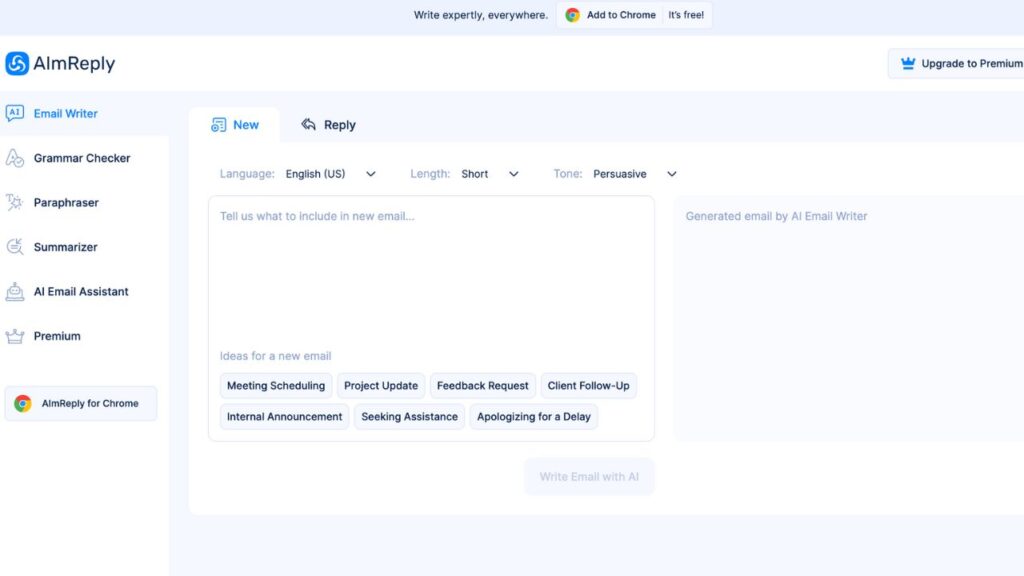The width and height of the screenshot is (1024, 576).
Task: Choose Project Update idea chip
Action: [381, 386]
